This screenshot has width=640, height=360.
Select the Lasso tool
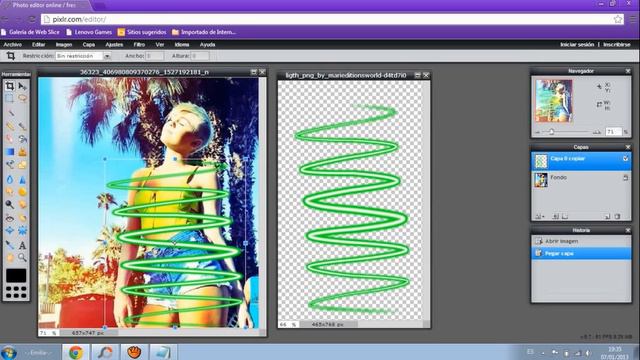click(x=22, y=98)
